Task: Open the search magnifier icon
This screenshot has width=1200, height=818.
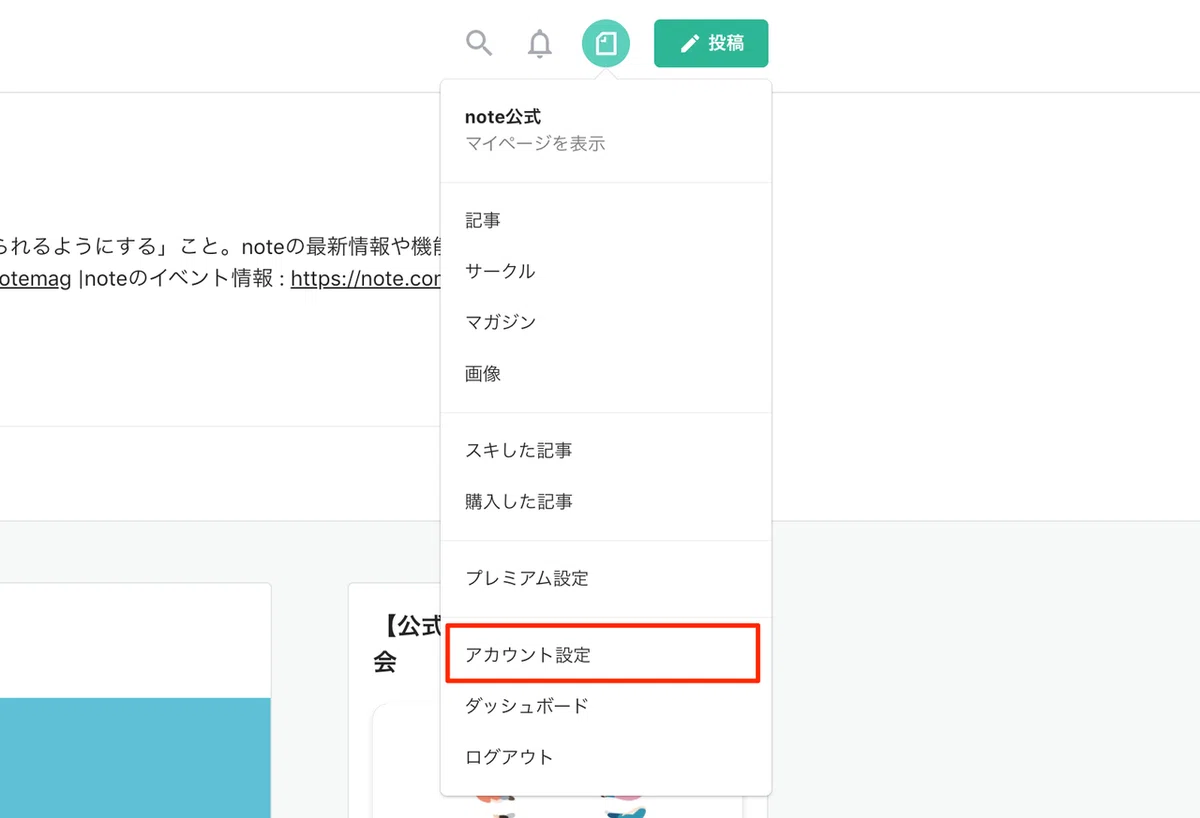Action: [480, 43]
